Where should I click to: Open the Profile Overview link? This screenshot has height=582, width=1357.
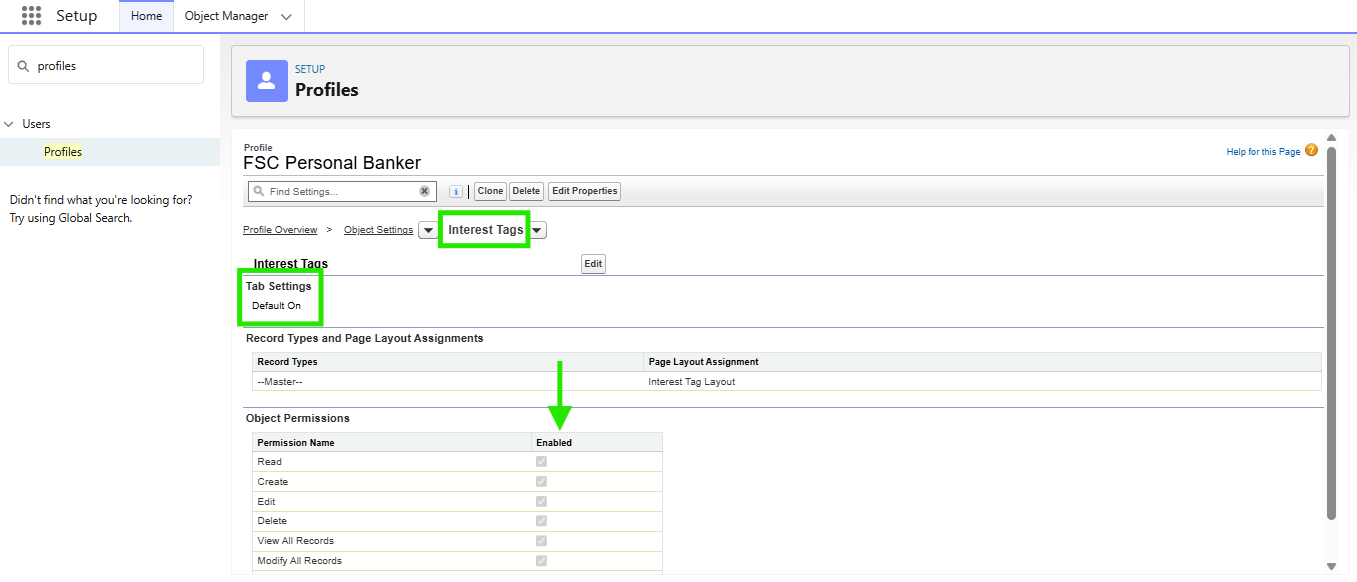pos(280,230)
